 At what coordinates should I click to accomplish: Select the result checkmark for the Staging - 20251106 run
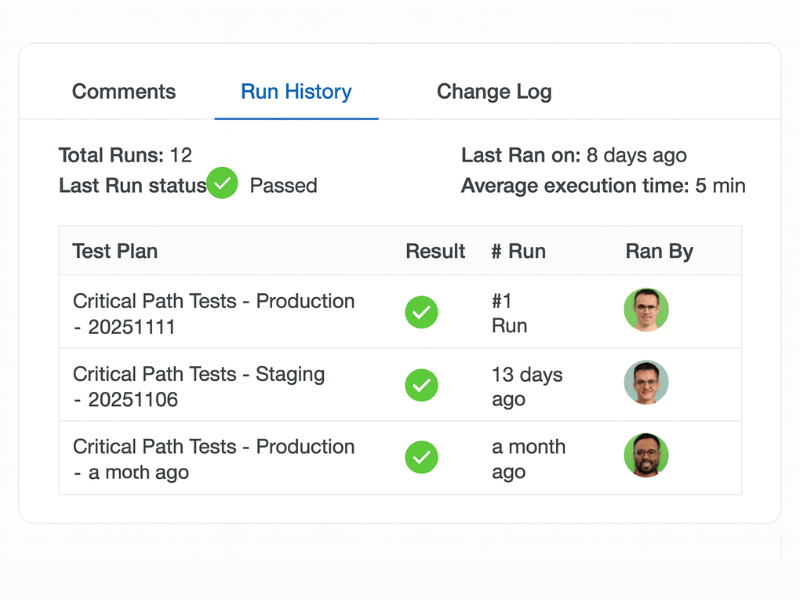[421, 385]
